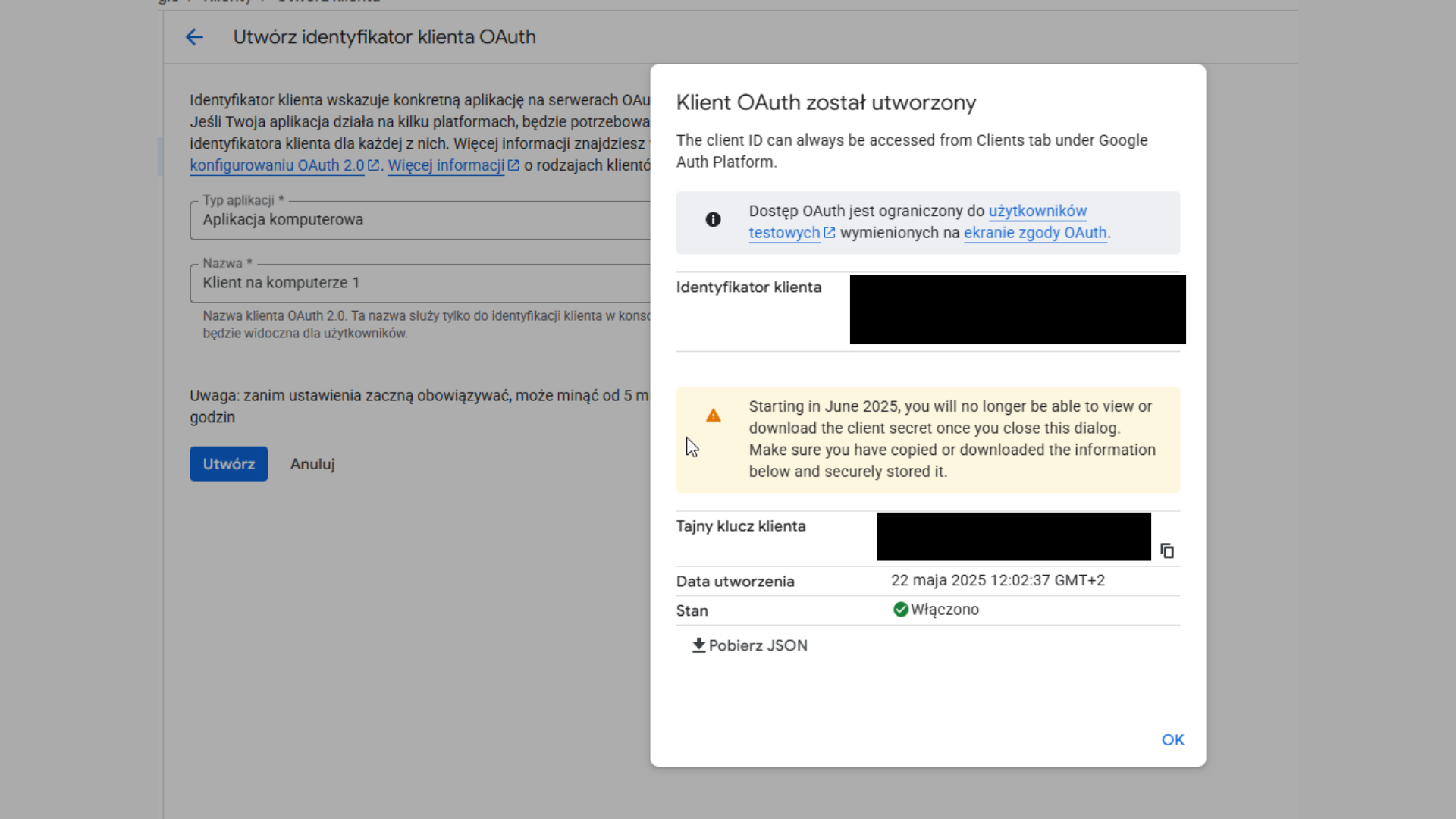The image size is (1456, 819).
Task: Focus the Nazwa input field
Action: tap(420, 283)
